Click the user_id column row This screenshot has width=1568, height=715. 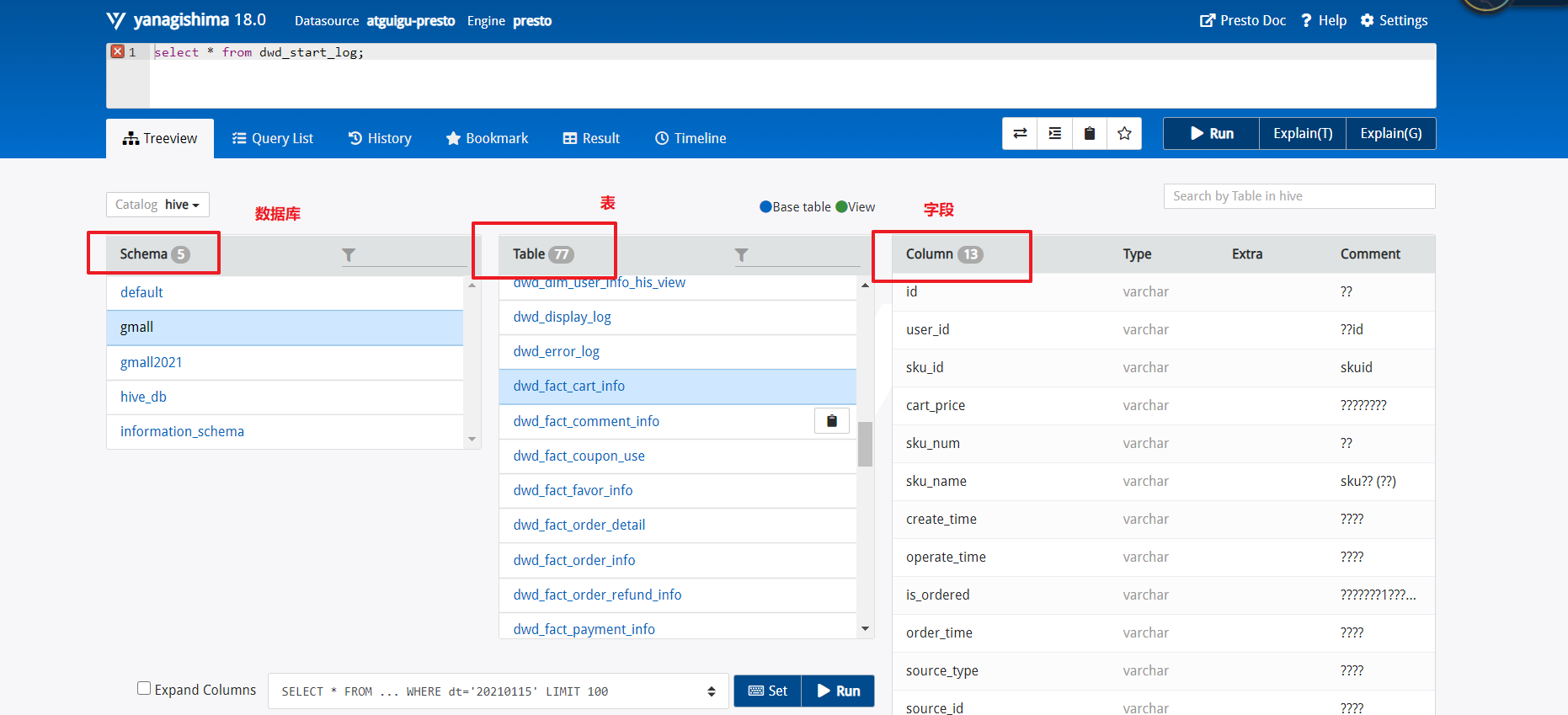tap(1164, 329)
